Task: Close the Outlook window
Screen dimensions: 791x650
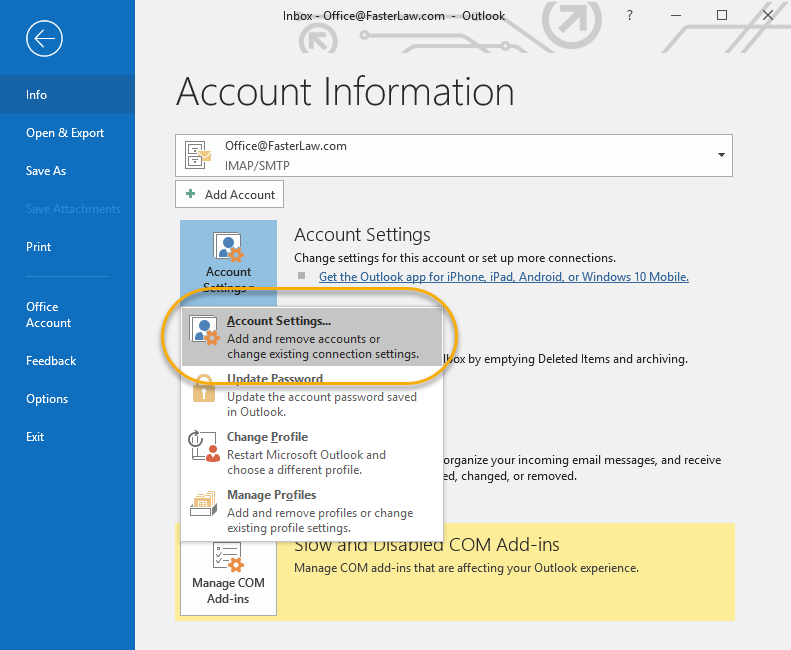Action: [x=768, y=15]
